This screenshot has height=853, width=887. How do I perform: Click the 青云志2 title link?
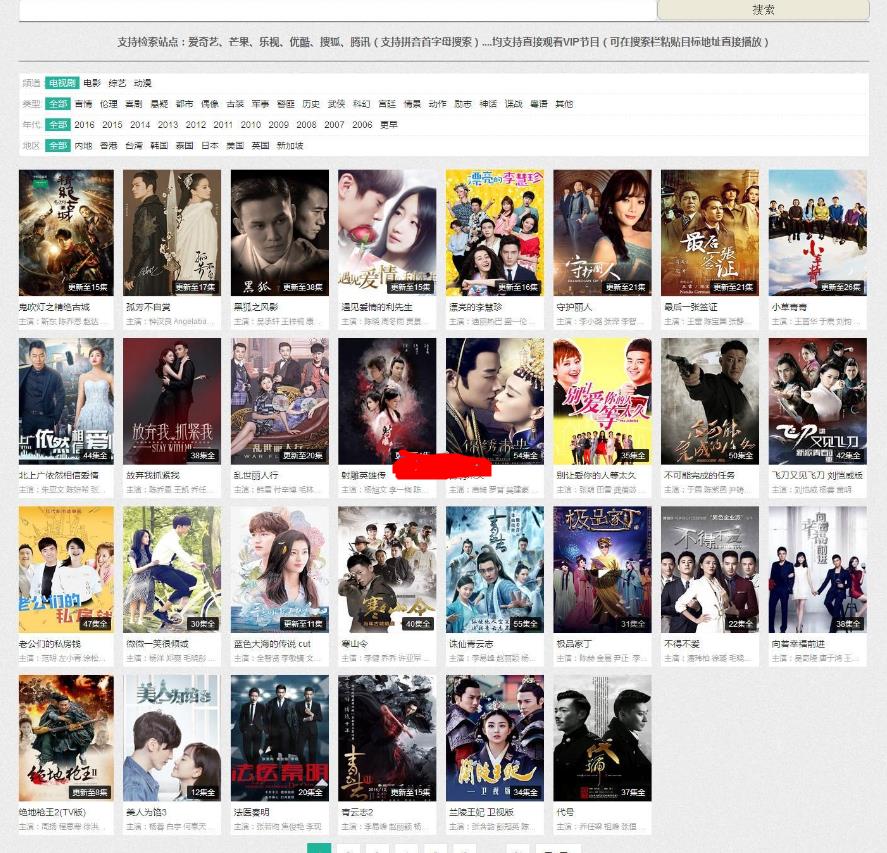click(x=358, y=812)
